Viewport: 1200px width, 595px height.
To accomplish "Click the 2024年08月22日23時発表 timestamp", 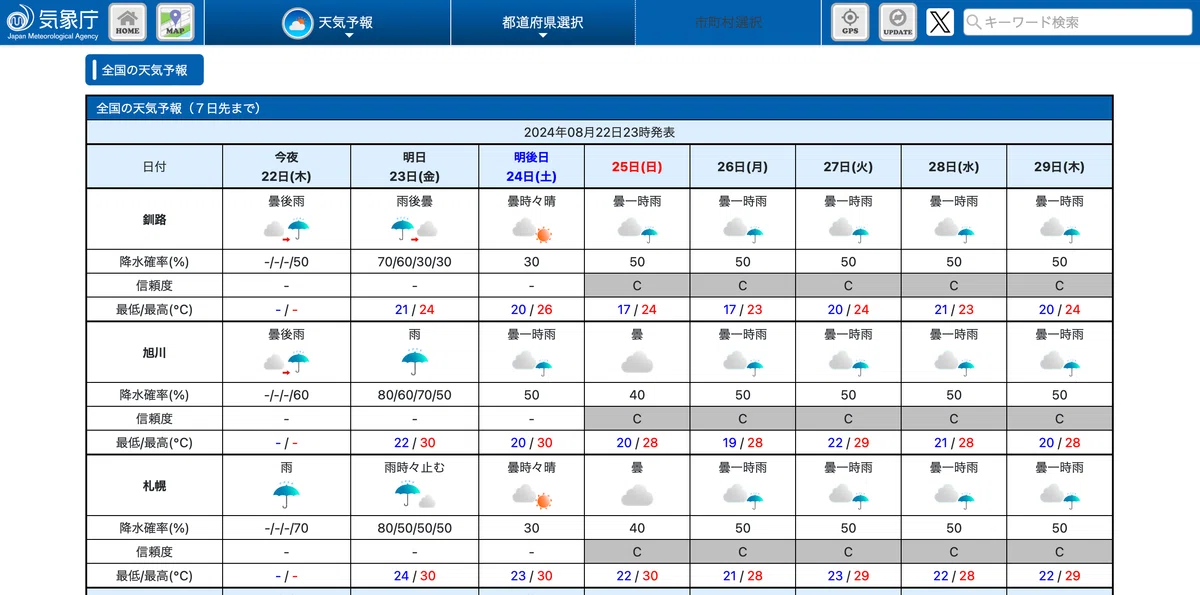I will (x=599, y=132).
